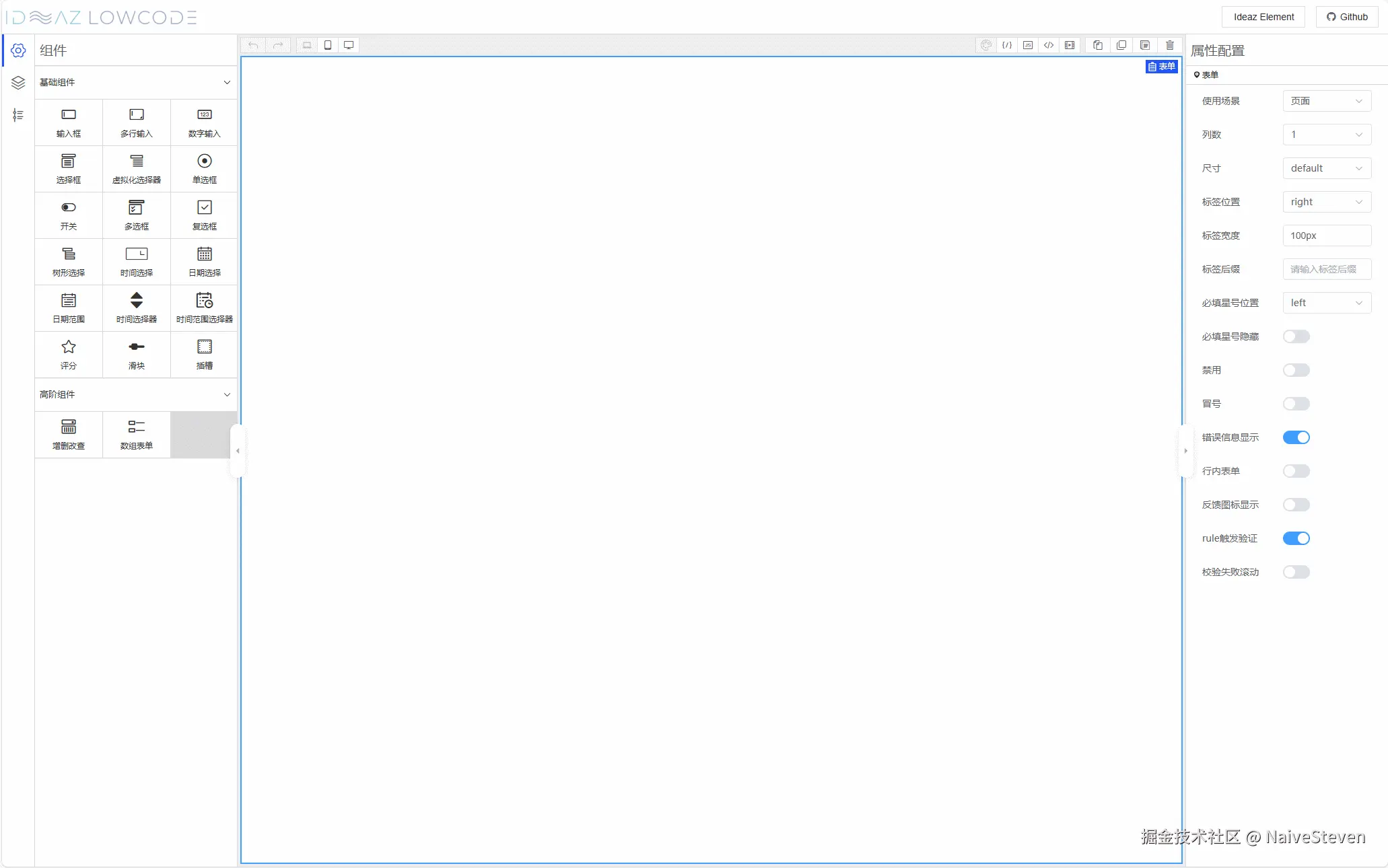Open the 标签位置 right dropdown
Image resolution: width=1388 pixels, height=868 pixels.
(1327, 202)
